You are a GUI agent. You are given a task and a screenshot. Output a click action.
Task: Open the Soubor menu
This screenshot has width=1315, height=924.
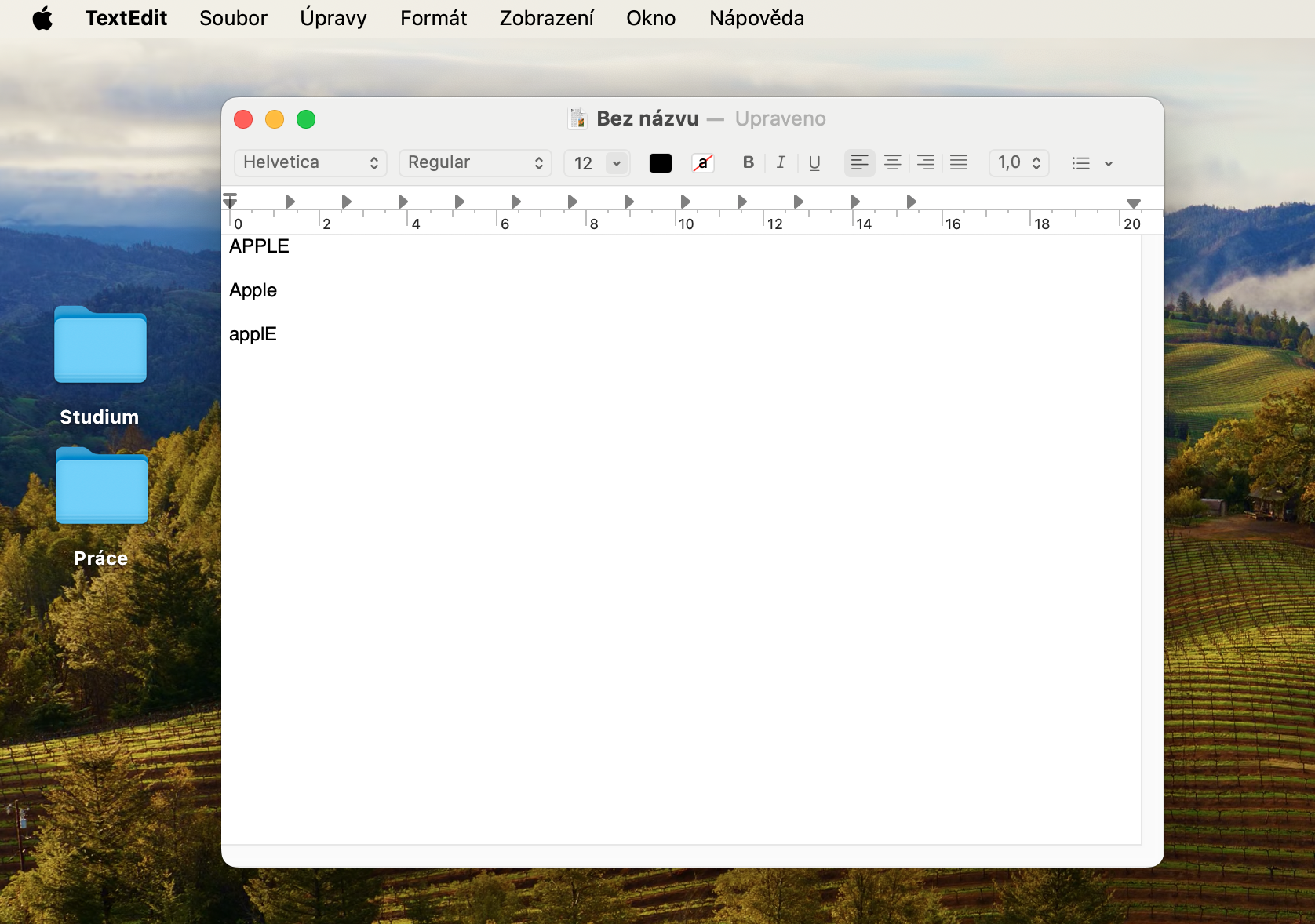click(233, 18)
